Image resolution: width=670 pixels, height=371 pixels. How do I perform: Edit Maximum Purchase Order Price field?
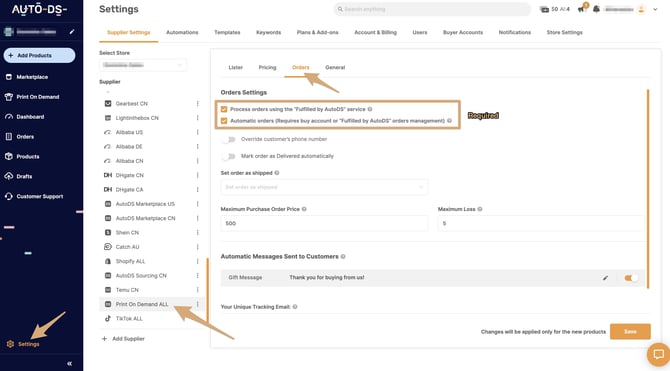[324, 223]
